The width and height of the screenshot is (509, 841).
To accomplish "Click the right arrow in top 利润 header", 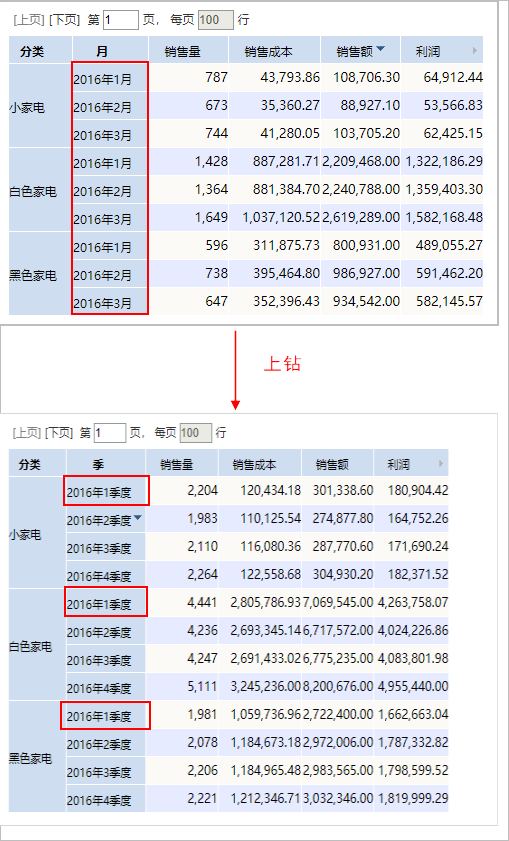I will [x=475, y=50].
